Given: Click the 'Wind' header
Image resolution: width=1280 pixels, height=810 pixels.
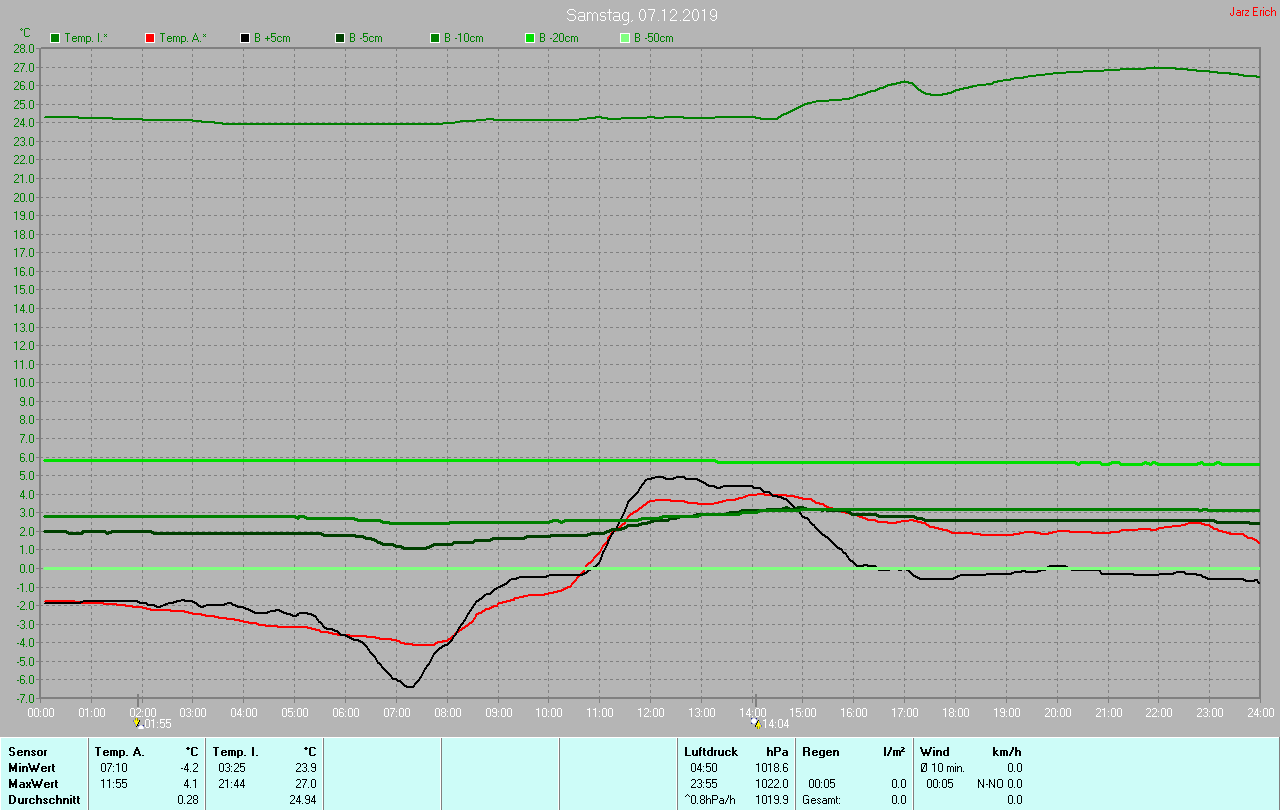Looking at the screenshot, I should pyautogui.click(x=934, y=751).
